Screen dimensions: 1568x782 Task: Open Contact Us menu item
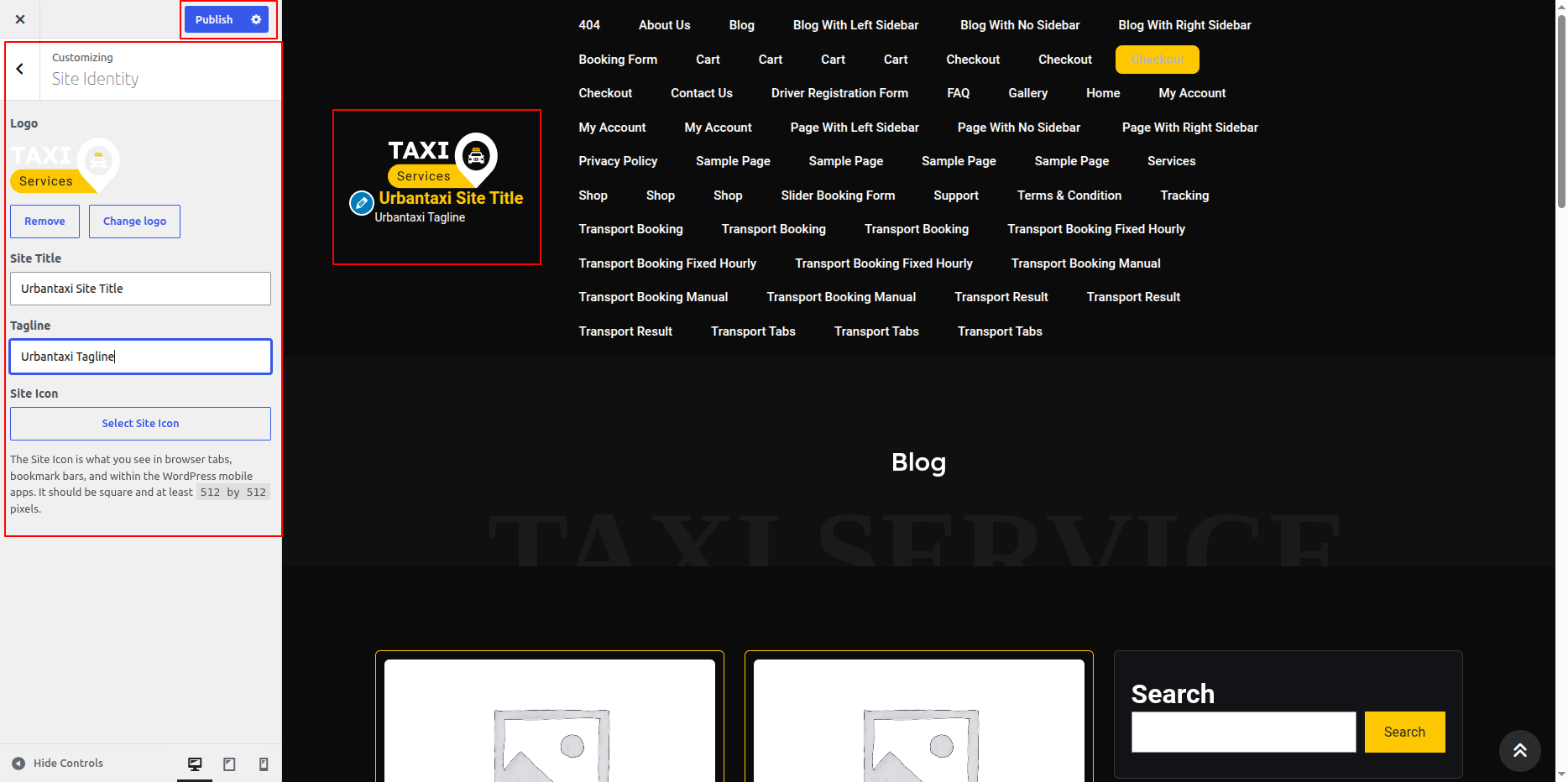pyautogui.click(x=702, y=93)
